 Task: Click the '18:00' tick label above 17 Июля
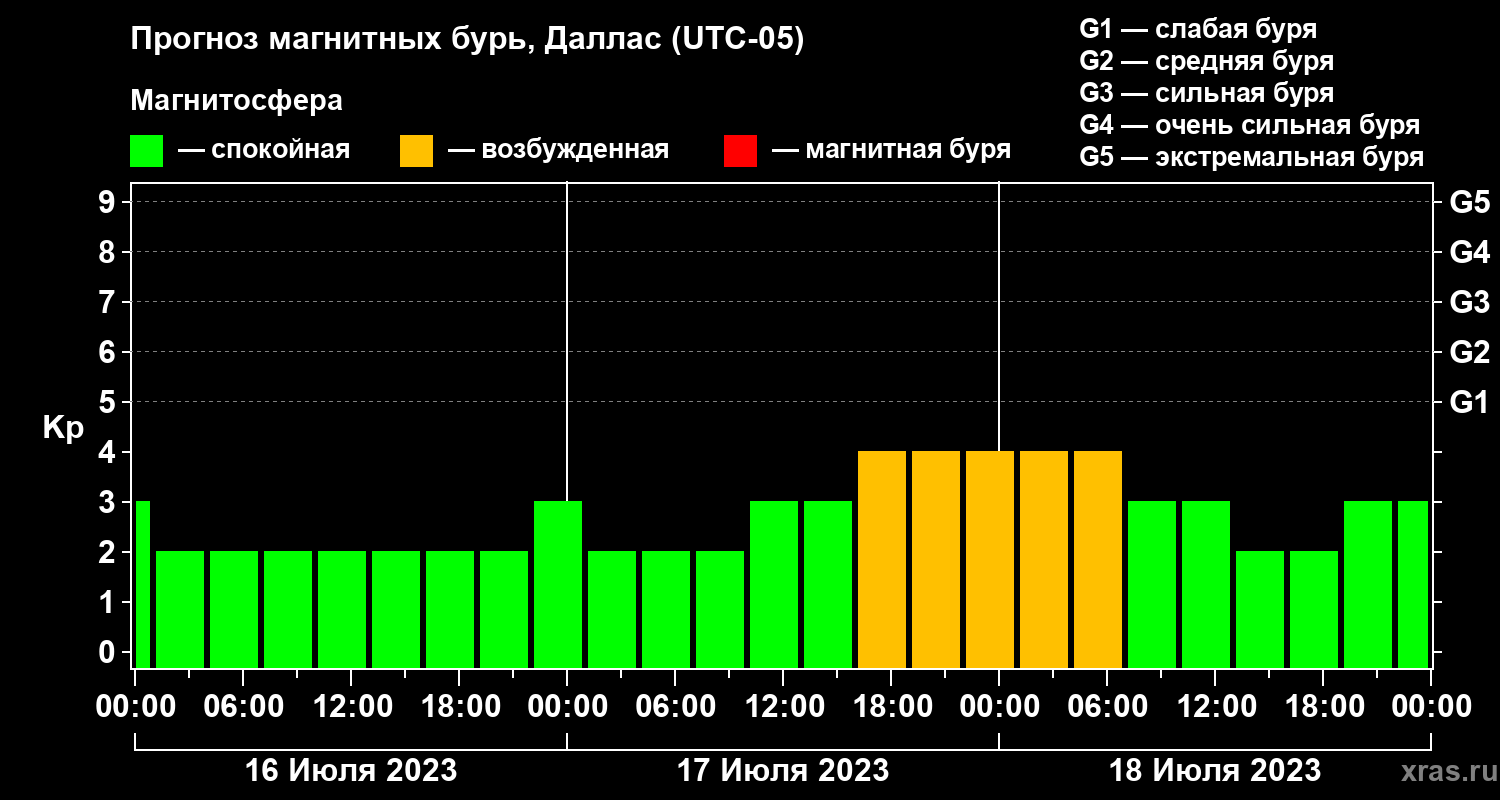pyautogui.click(x=891, y=707)
